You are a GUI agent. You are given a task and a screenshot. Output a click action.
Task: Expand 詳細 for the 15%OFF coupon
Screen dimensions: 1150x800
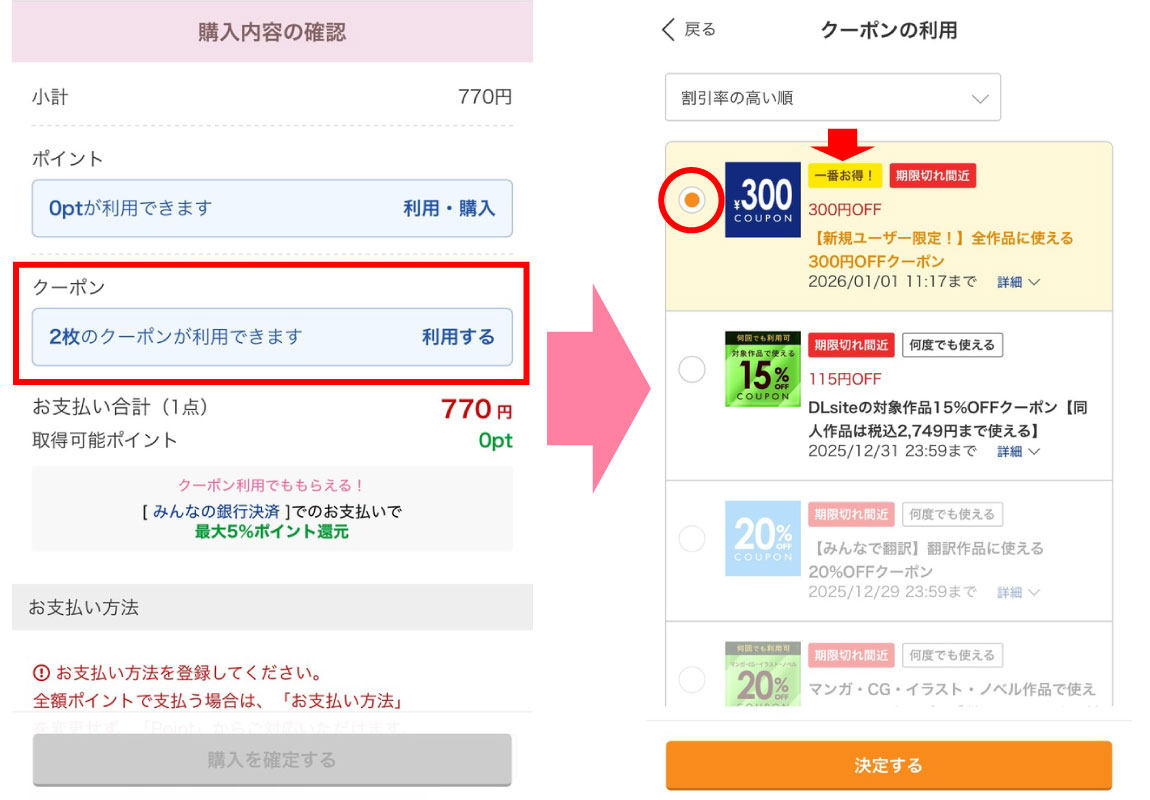point(1018,452)
